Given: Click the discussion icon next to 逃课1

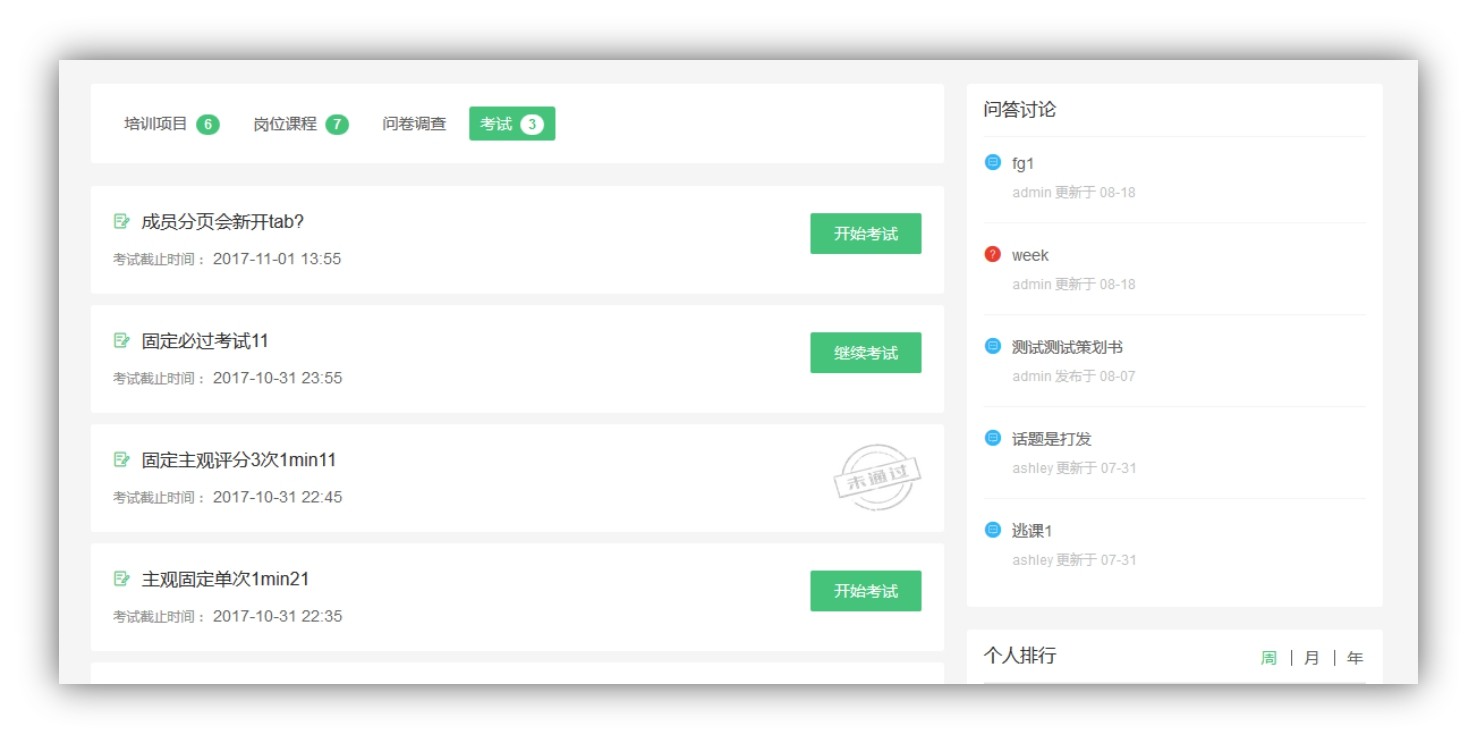Looking at the screenshot, I should (991, 530).
